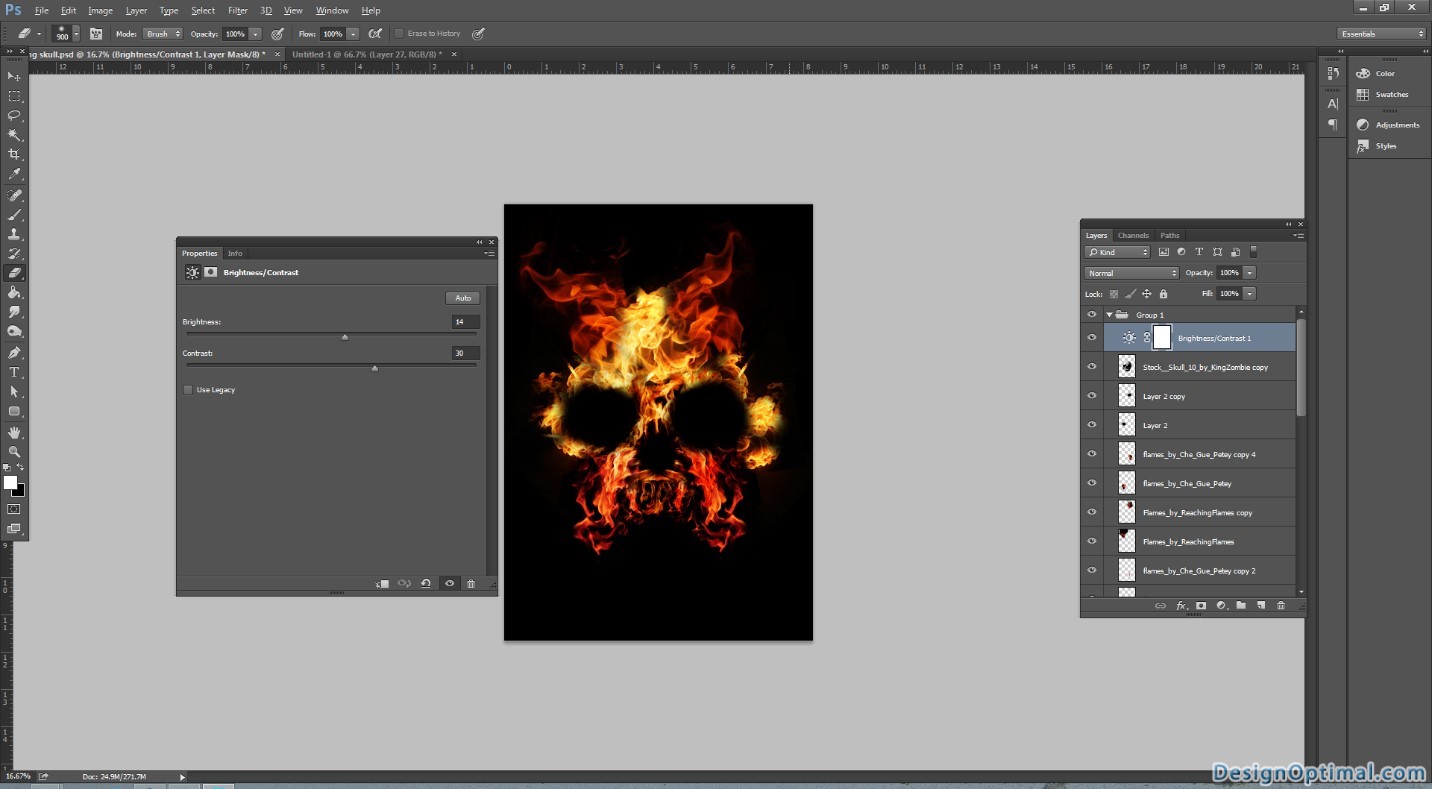
Task: Click the Brightness slider handle
Action: [345, 337]
